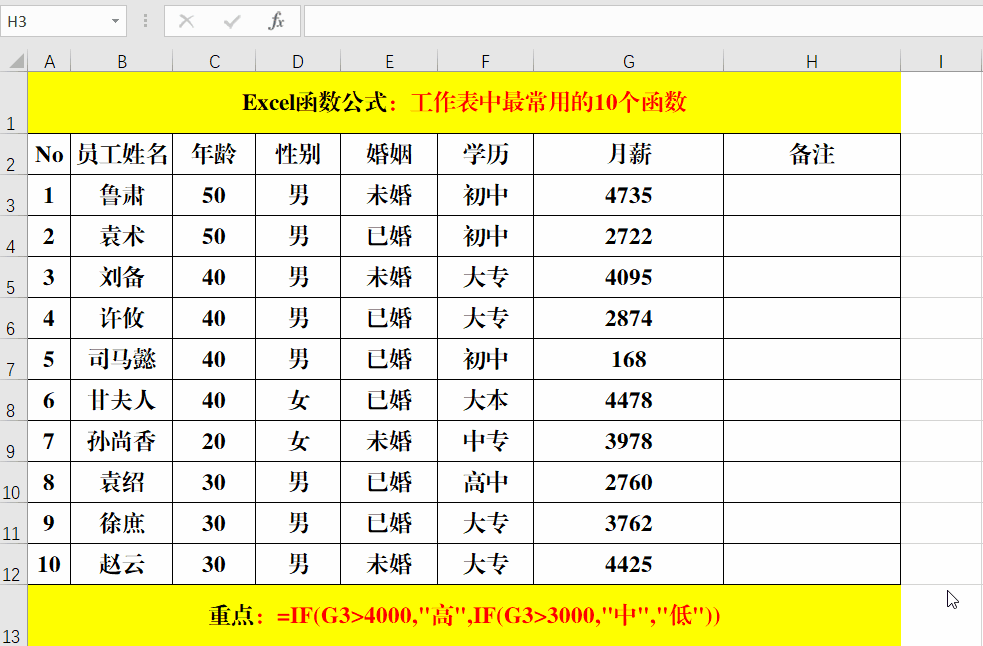
Task: Select the cell containing 徐庶
Action: tap(122, 523)
